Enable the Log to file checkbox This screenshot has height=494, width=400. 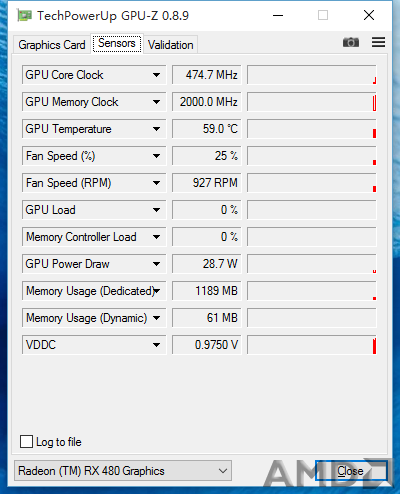point(26,441)
